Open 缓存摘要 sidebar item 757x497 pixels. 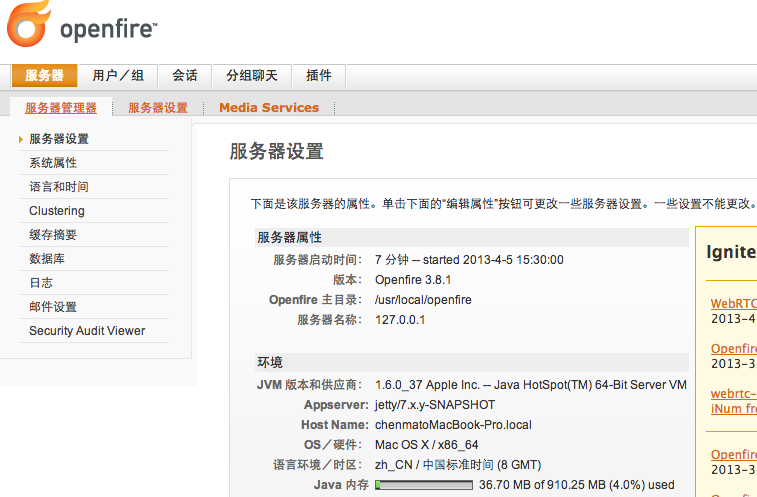click(53, 235)
